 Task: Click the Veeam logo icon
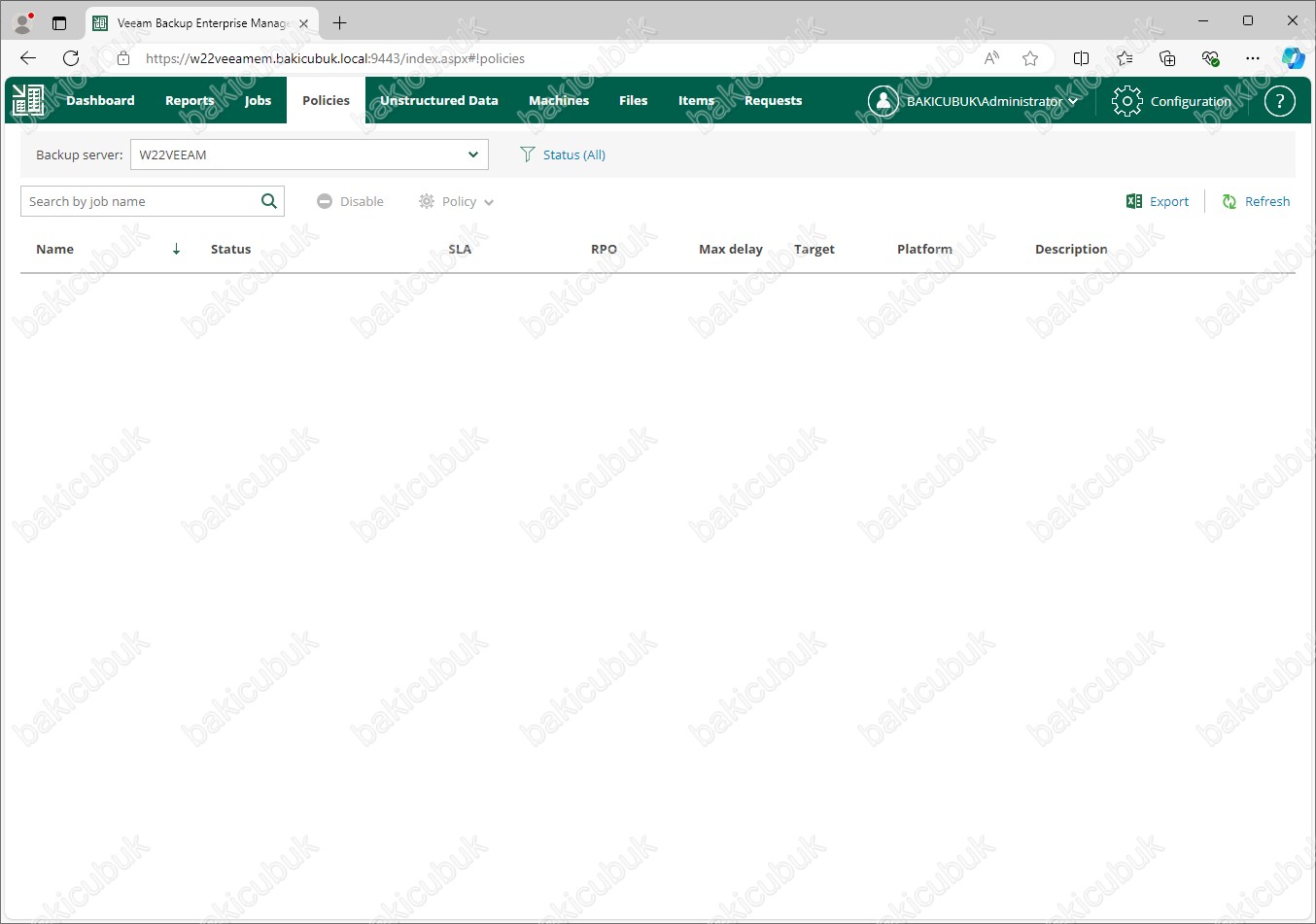click(x=27, y=100)
